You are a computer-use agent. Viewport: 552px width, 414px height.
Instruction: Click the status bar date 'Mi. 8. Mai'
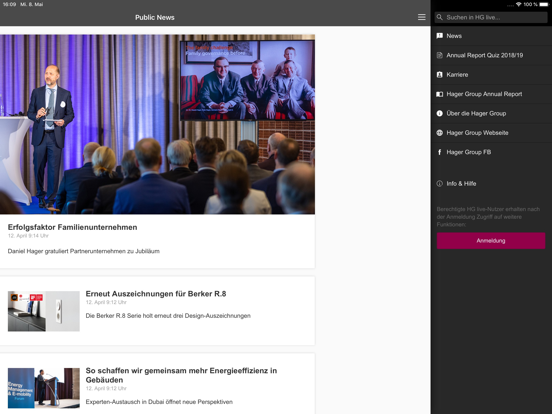click(32, 4)
